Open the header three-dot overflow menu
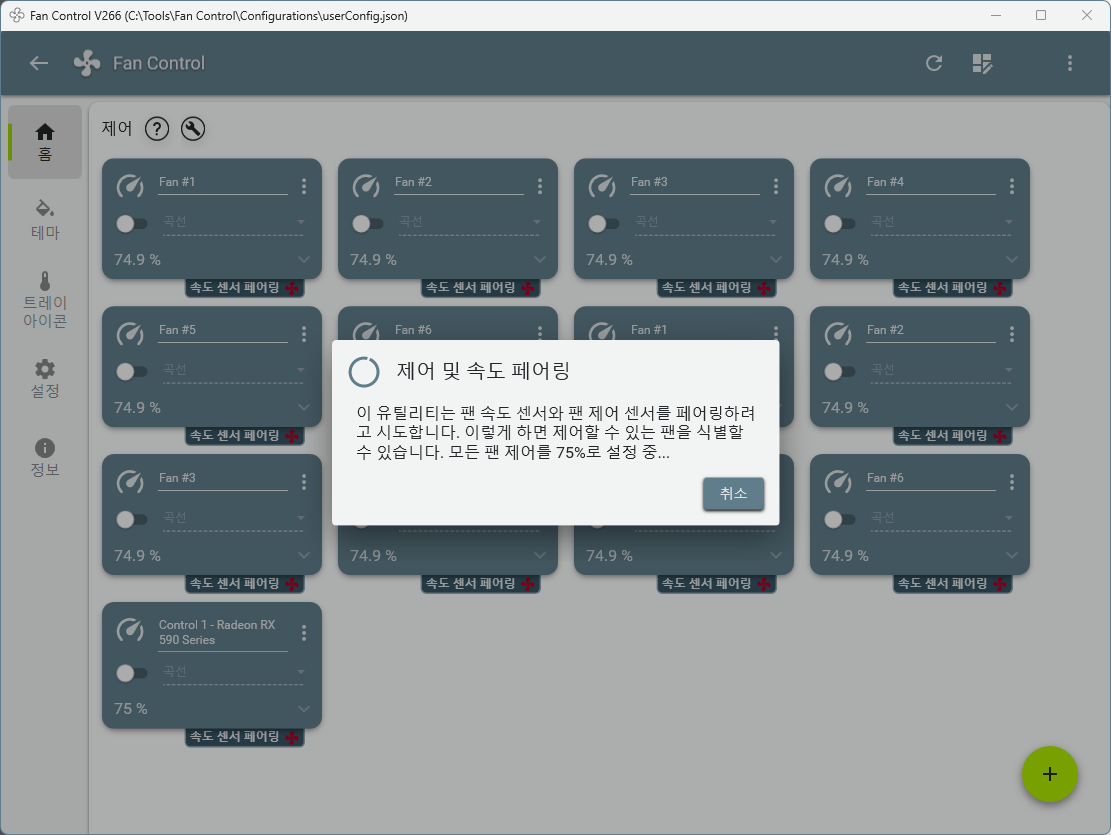The width and height of the screenshot is (1111, 835). [1070, 63]
